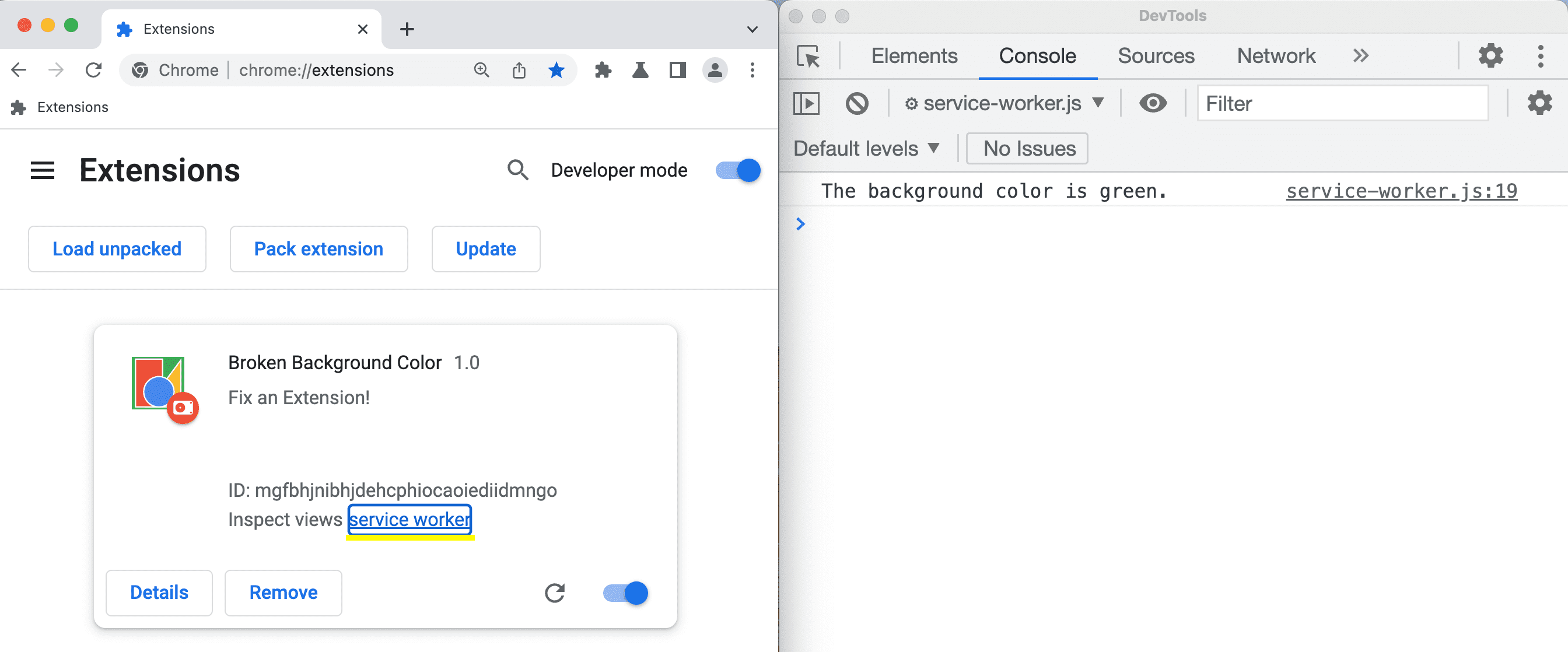This screenshot has width=1568, height=652.
Task: Click the Filter input field in DevTools
Action: pyautogui.click(x=1345, y=104)
